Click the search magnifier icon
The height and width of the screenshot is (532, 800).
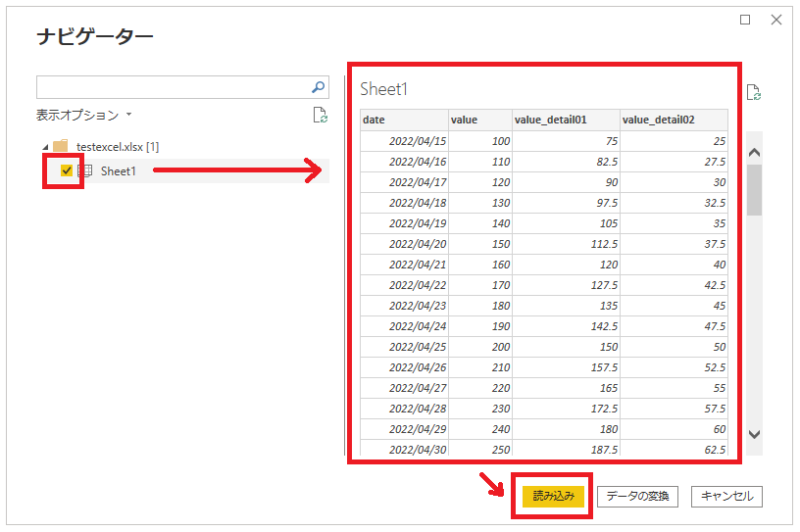coord(318,87)
